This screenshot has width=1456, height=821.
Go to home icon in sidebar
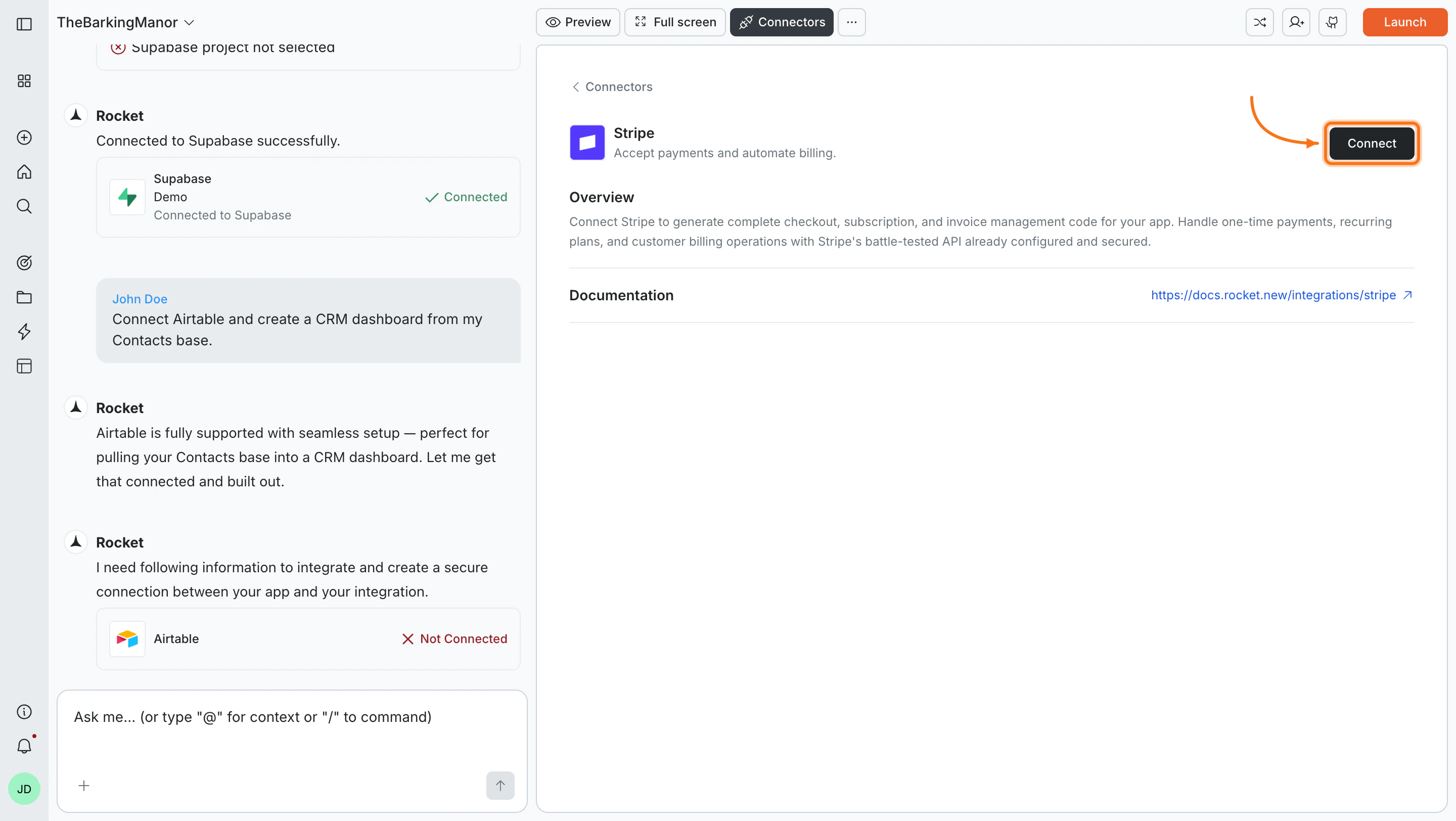click(x=24, y=172)
